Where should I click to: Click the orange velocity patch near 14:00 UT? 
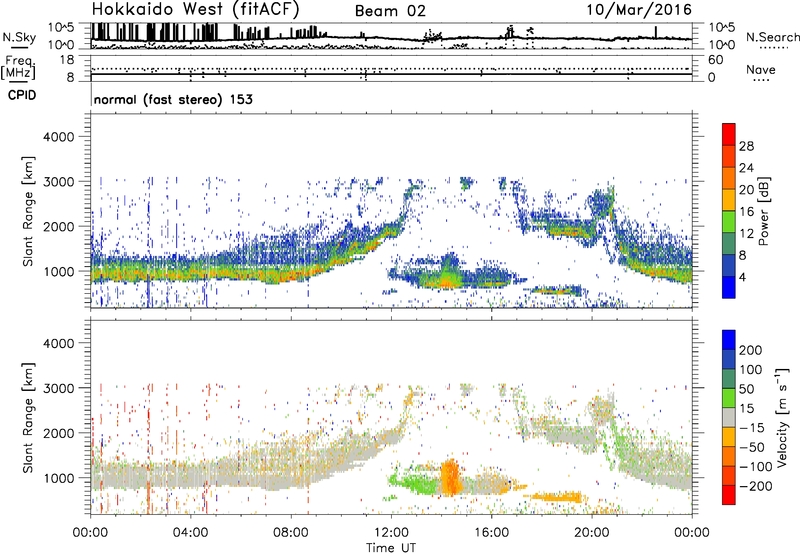pos(450,477)
